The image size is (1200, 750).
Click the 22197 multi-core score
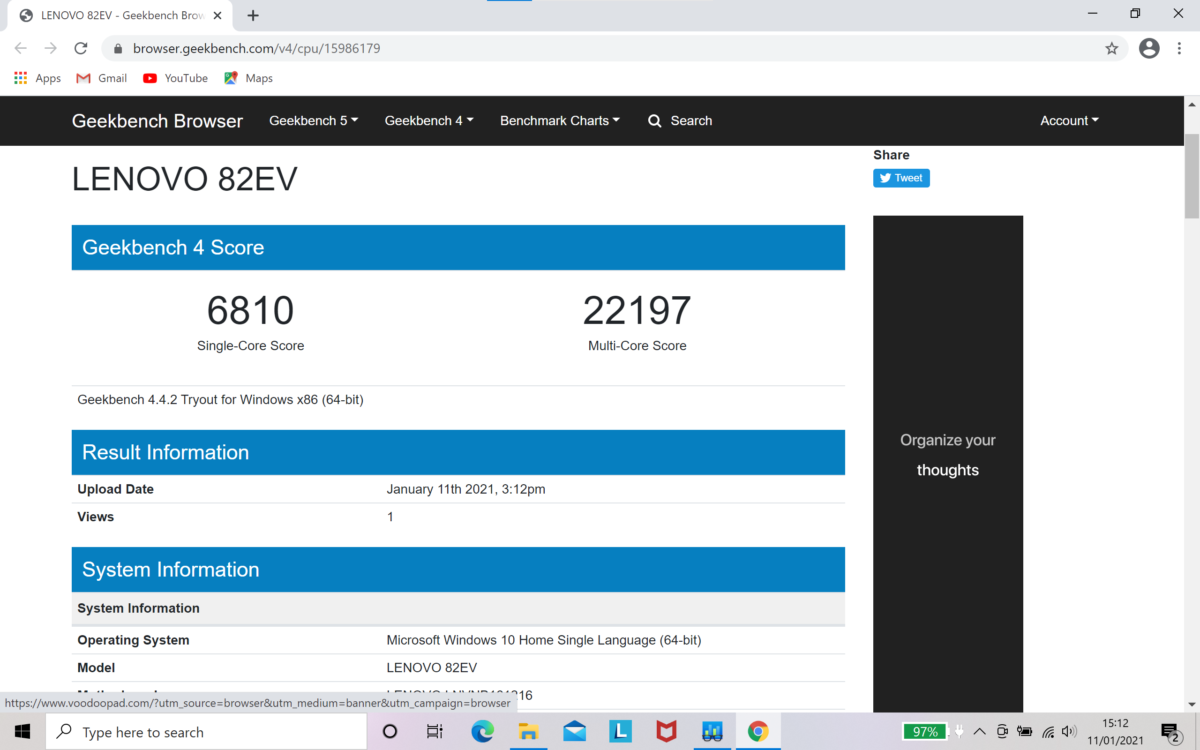(637, 311)
